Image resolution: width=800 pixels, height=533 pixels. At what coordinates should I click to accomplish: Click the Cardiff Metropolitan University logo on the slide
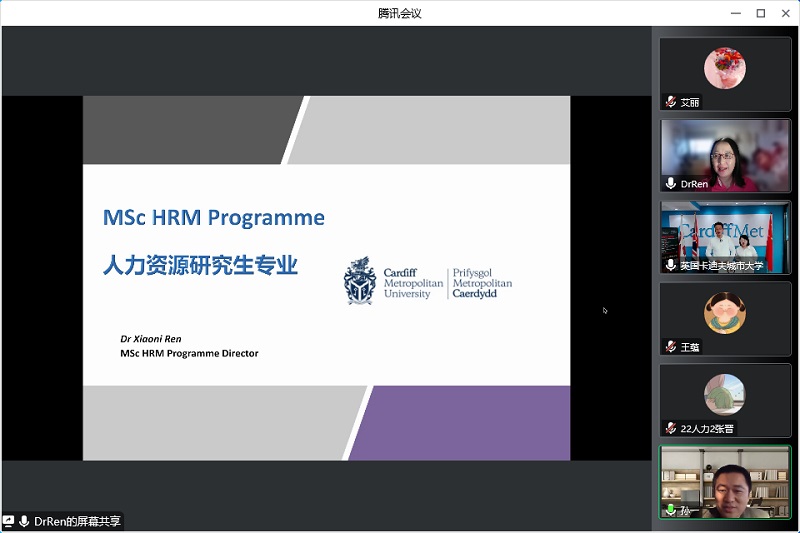point(427,283)
